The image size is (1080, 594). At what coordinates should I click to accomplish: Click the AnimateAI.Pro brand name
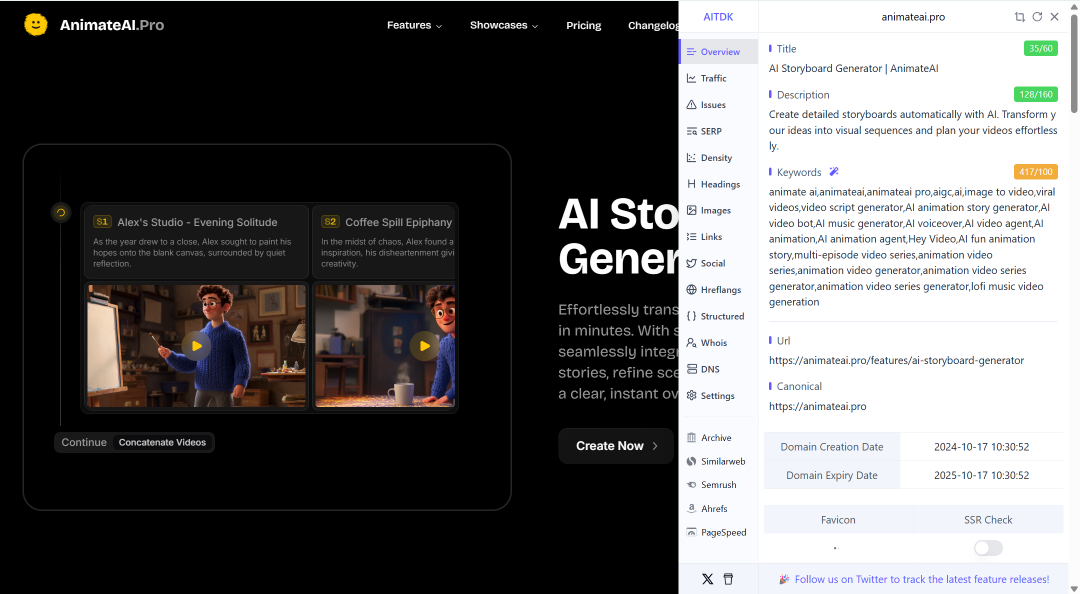click(112, 25)
